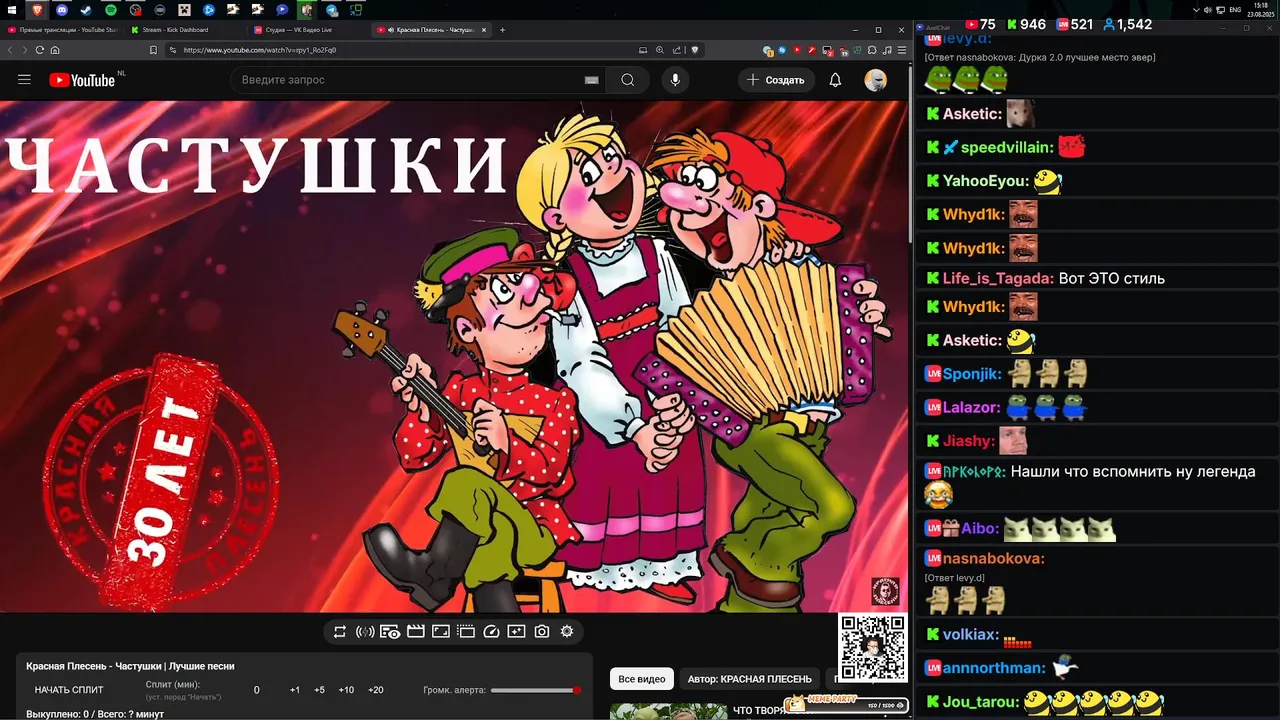The height and width of the screenshot is (720, 1280).
Task: Open Windows Start menu
Action: click(x=12, y=10)
